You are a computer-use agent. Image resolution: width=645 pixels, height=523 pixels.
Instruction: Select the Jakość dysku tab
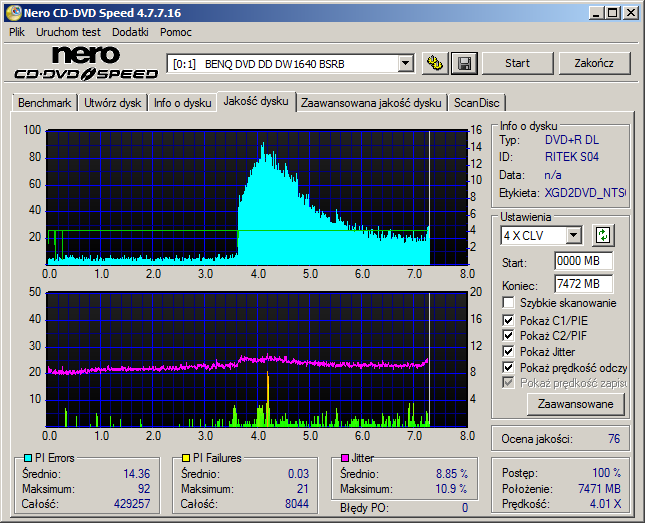click(256, 101)
